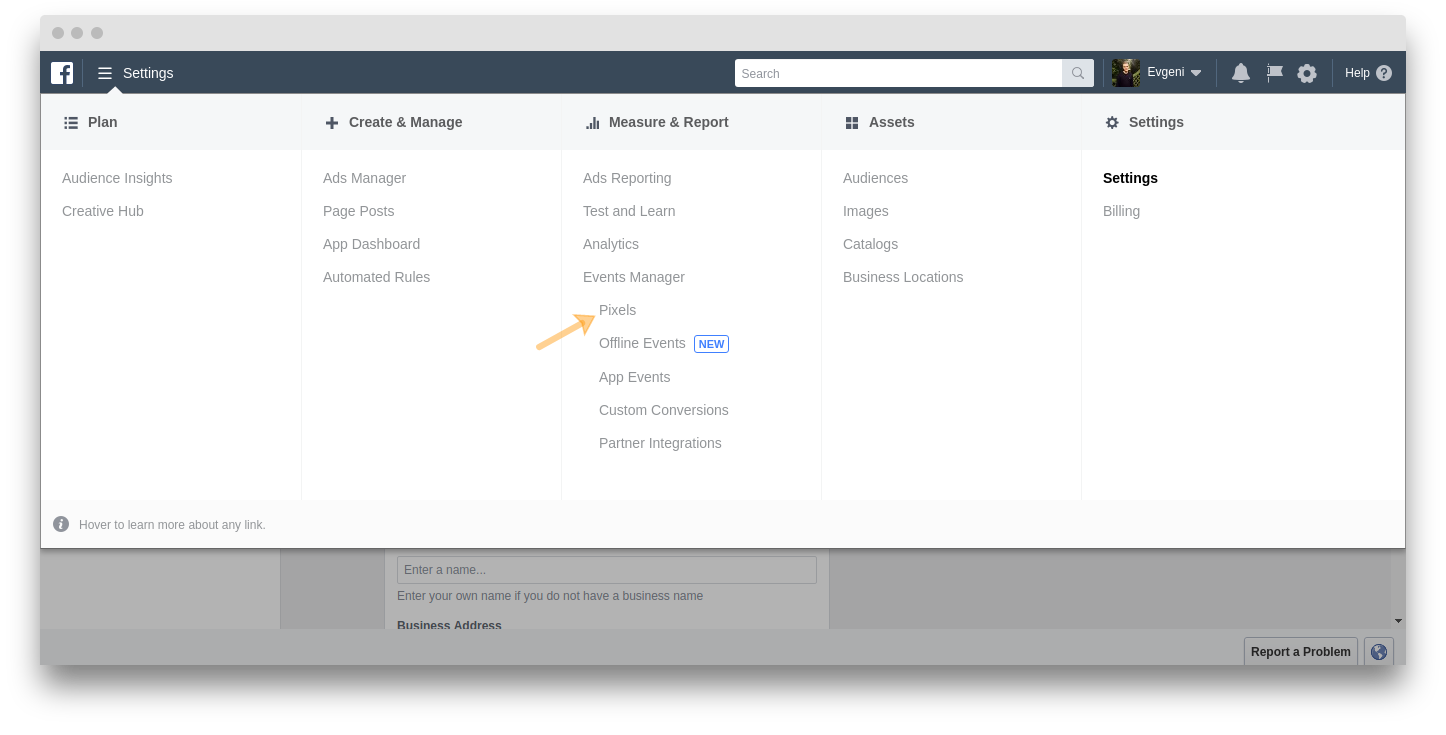Select Offline Events
Viewport: 1446px width, 735px height.
[x=642, y=343]
